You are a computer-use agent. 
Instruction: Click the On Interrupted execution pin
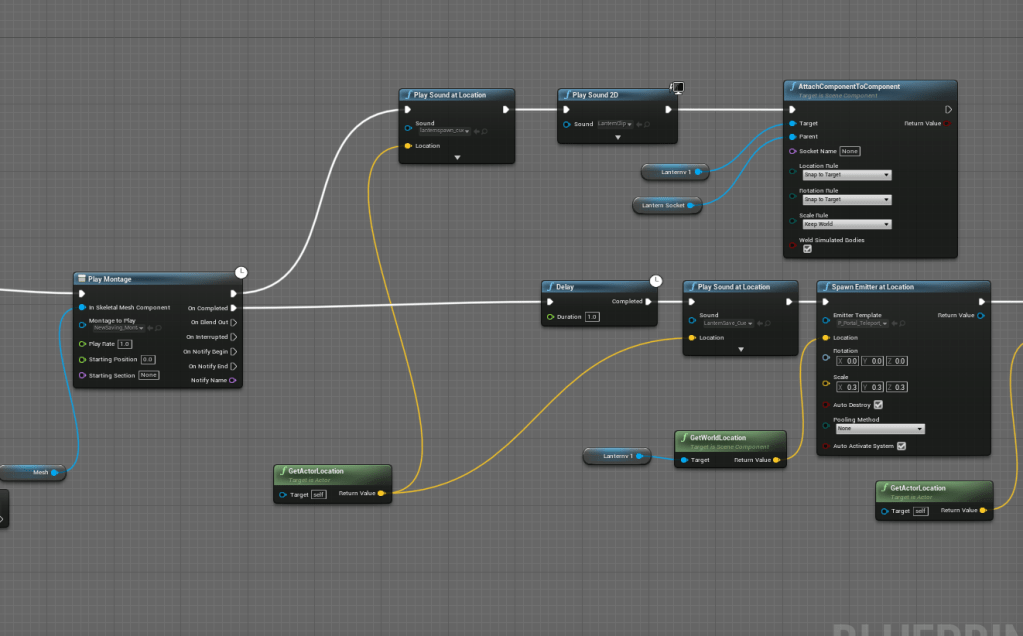(233, 337)
